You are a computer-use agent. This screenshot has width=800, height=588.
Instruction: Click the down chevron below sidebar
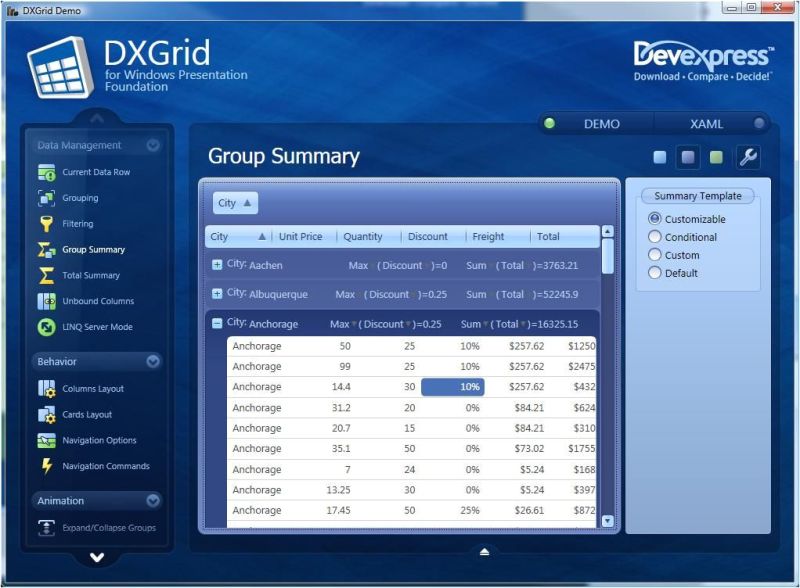point(97,557)
